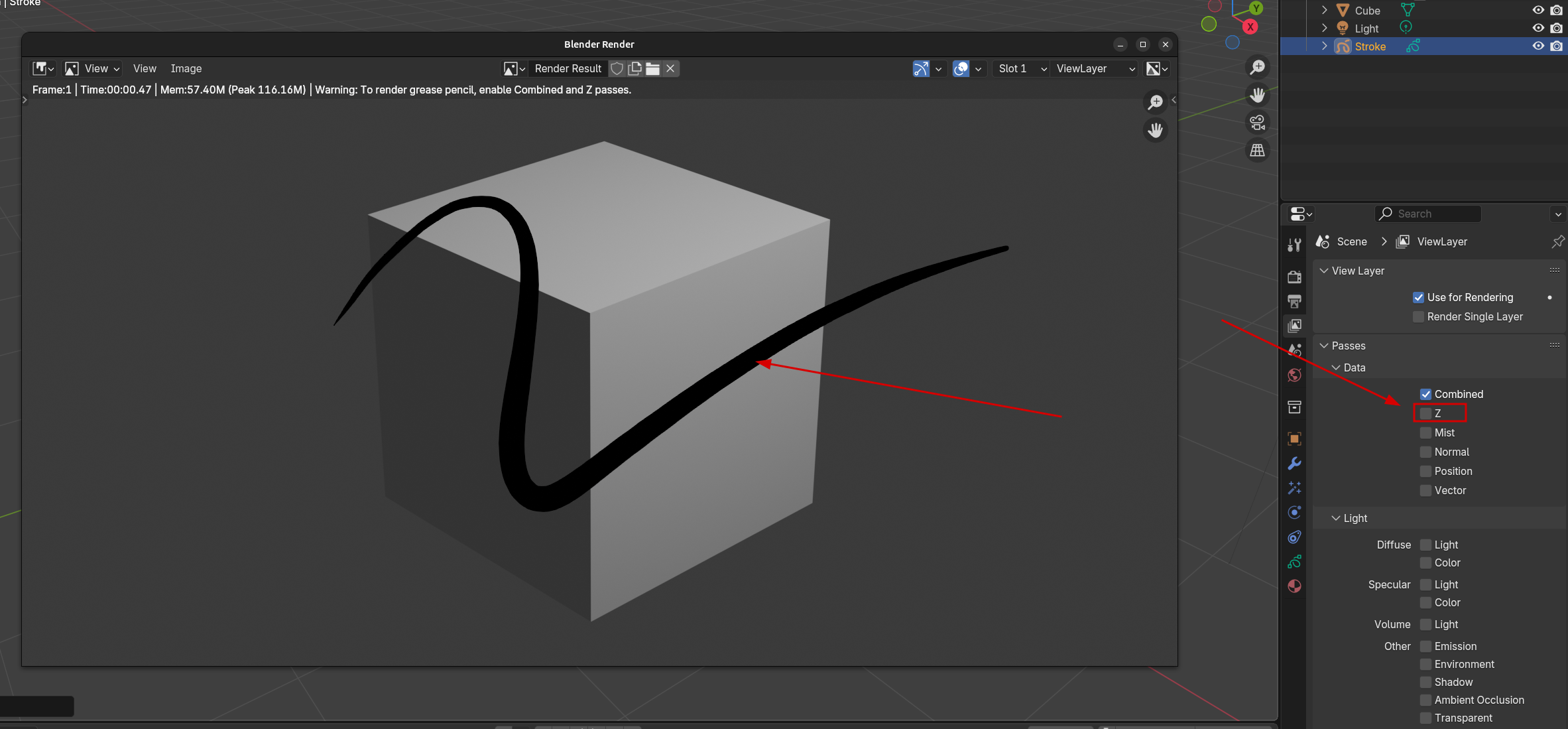1568x729 pixels.
Task: Select the Stroke object in outliner
Action: pyautogui.click(x=1370, y=46)
